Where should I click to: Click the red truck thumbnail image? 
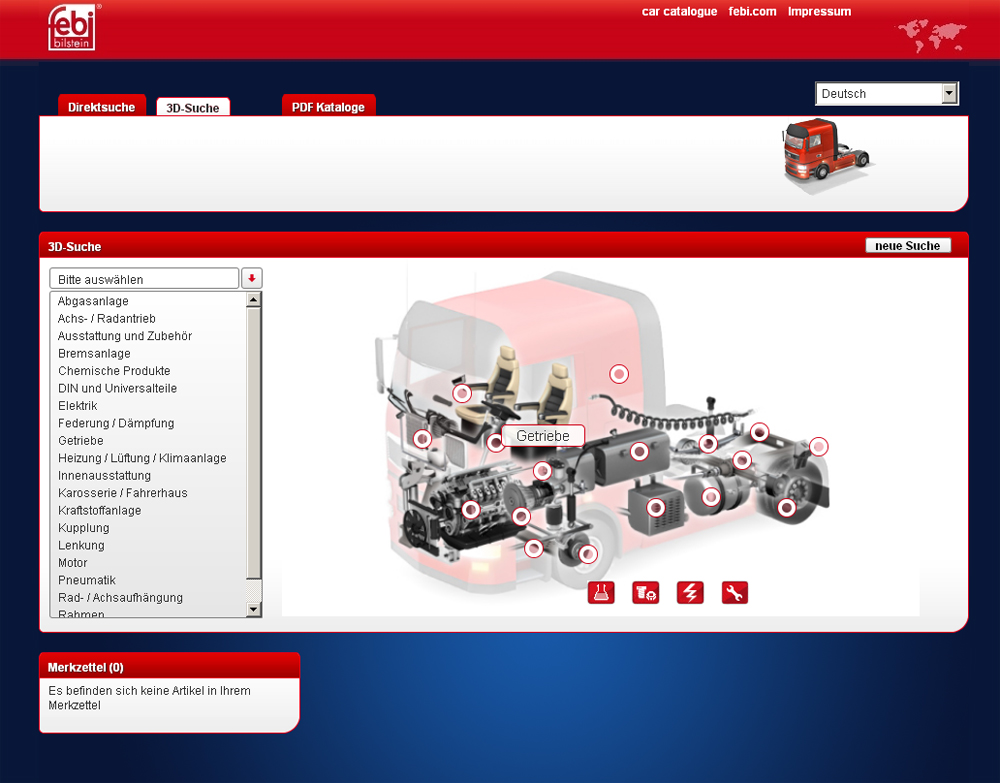(x=825, y=152)
